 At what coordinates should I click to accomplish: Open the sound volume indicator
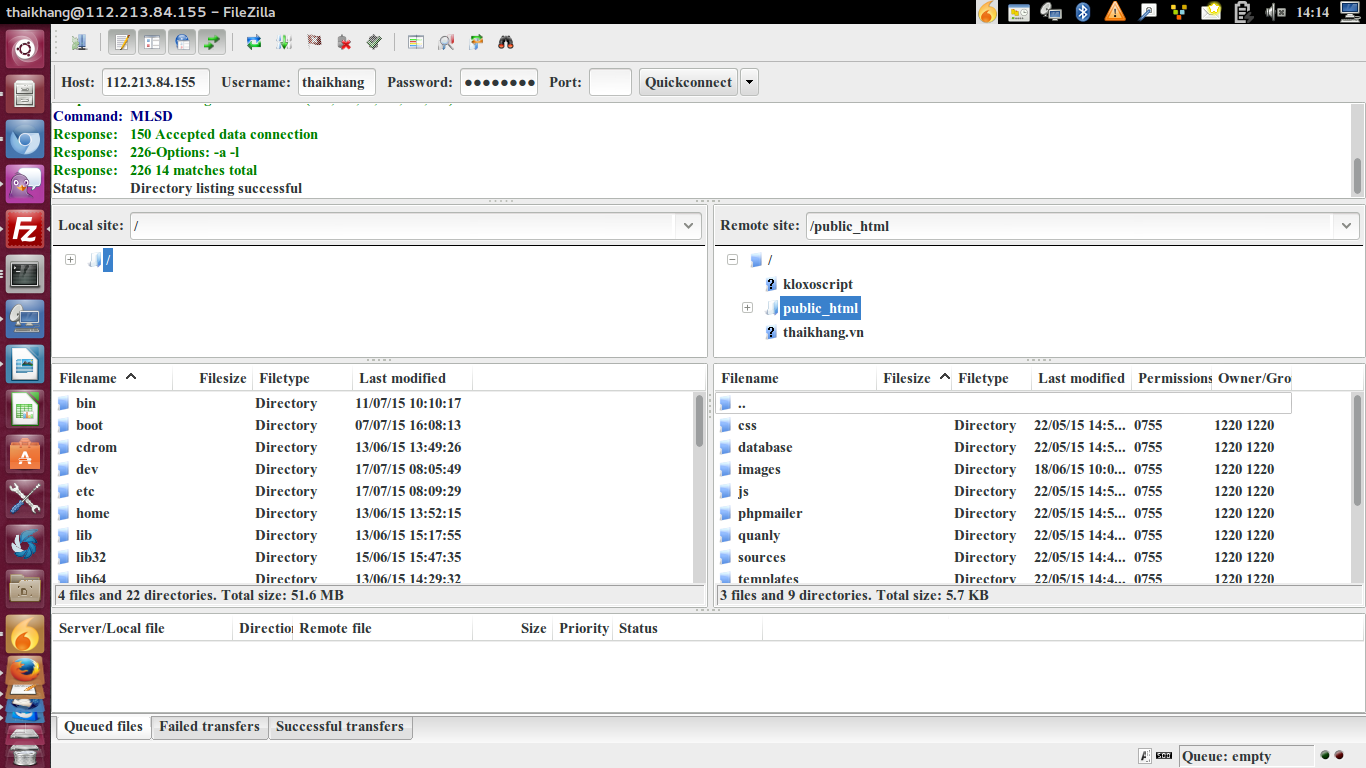pos(1275,12)
